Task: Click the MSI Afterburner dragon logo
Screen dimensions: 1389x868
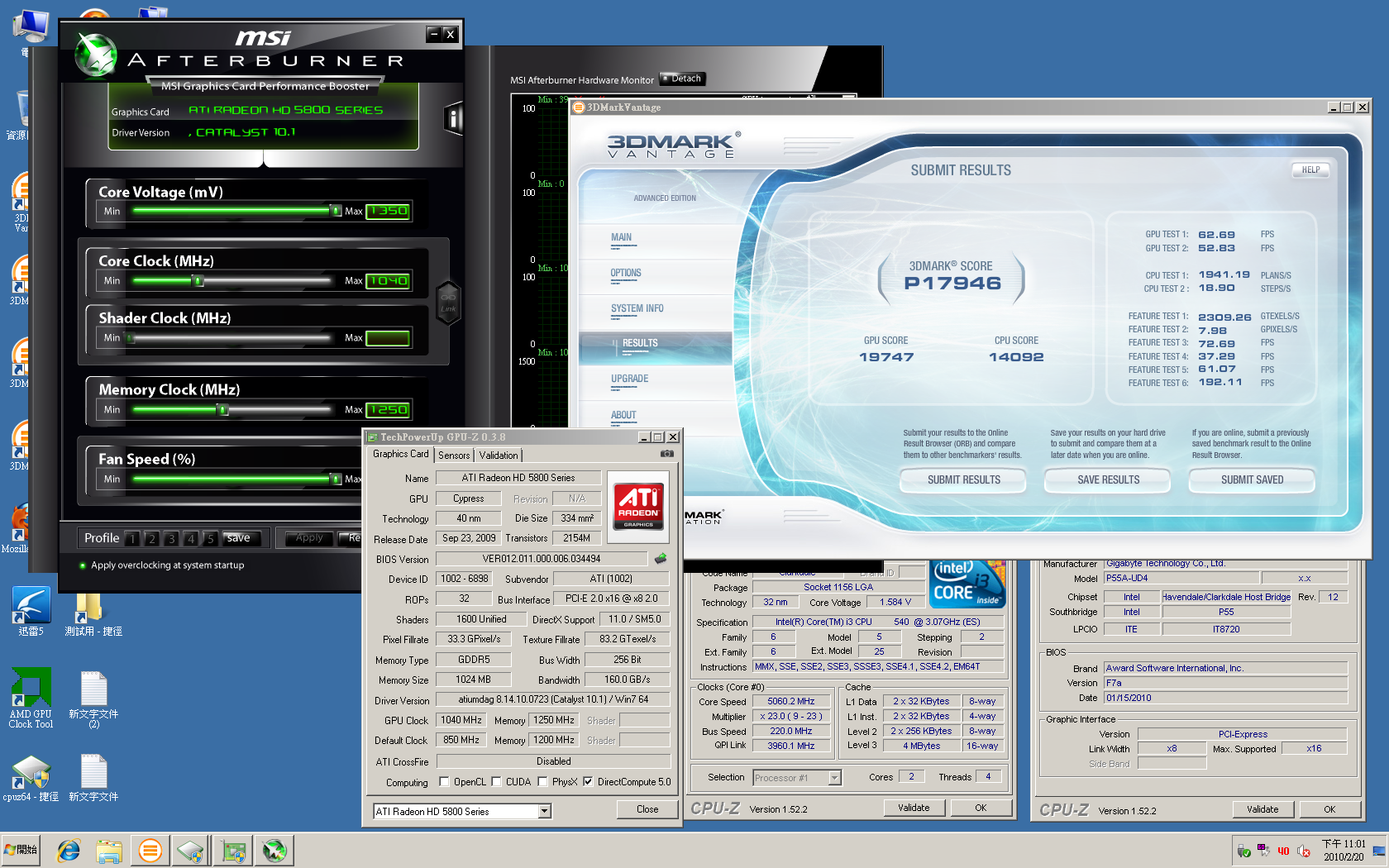Action: [x=97, y=55]
